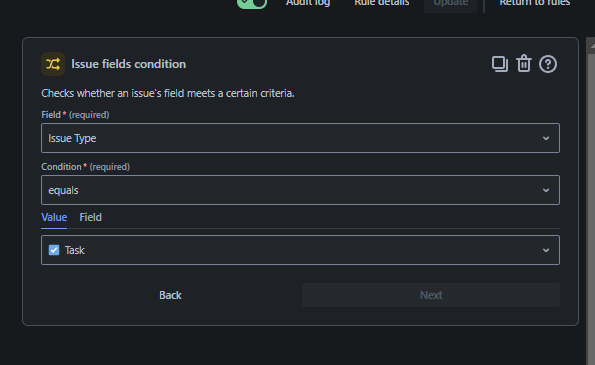Click the vertical scrollbar on the right

[x=590, y=201]
